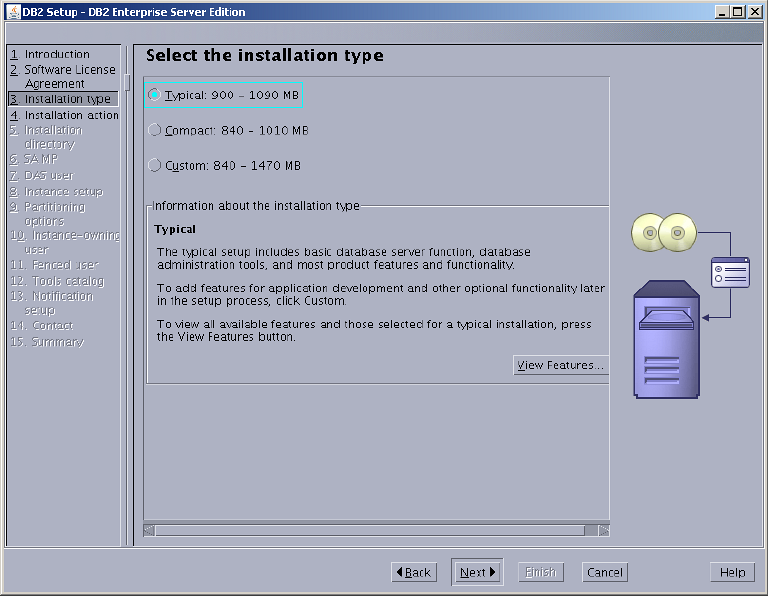Click step 5 Installation directory
This screenshot has height=596, width=768.
point(47,137)
